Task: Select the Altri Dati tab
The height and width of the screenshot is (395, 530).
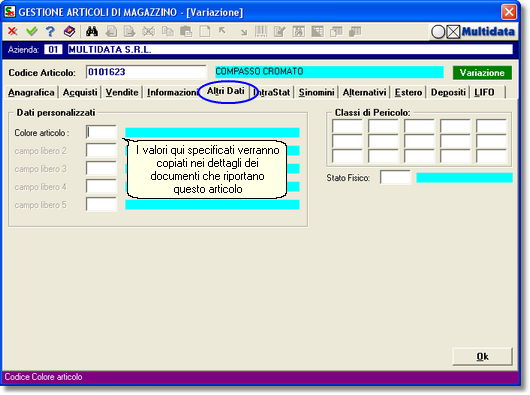Action: pos(226,91)
